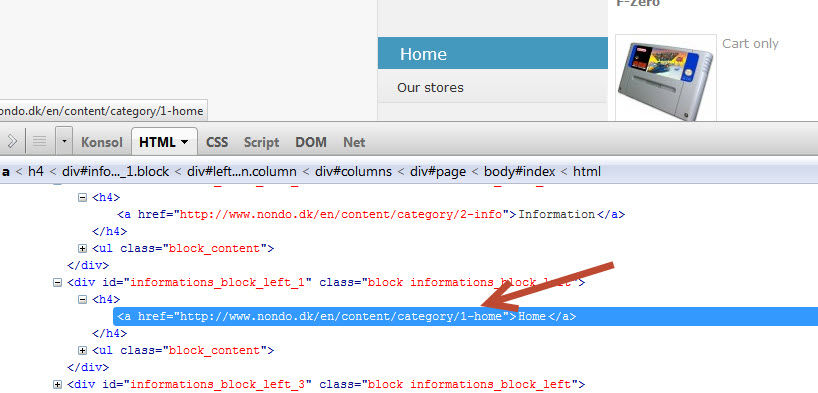This screenshot has width=818, height=393.
Task: Collapse the h4 node containing Home link
Action: point(82,300)
